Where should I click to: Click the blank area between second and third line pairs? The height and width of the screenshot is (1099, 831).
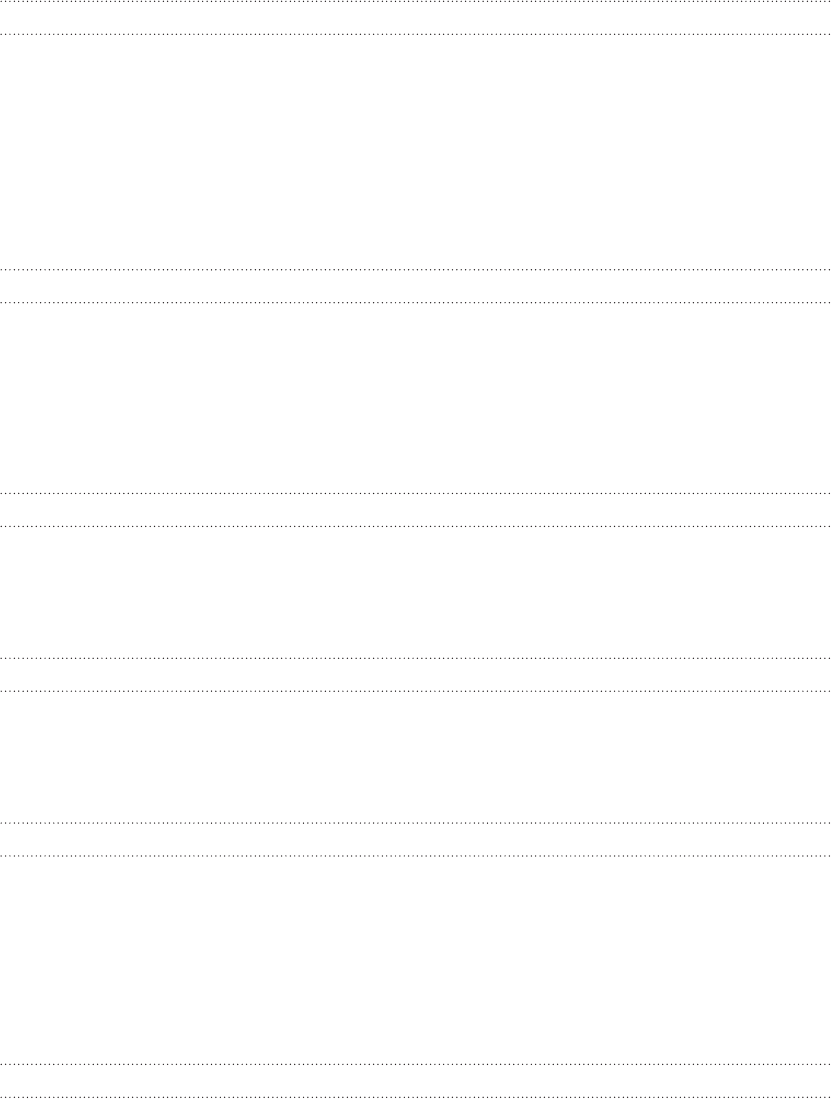coord(416,398)
